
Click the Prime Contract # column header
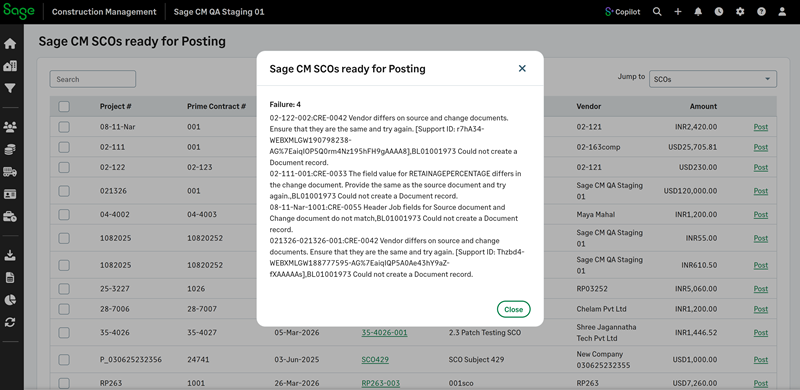pos(217,107)
